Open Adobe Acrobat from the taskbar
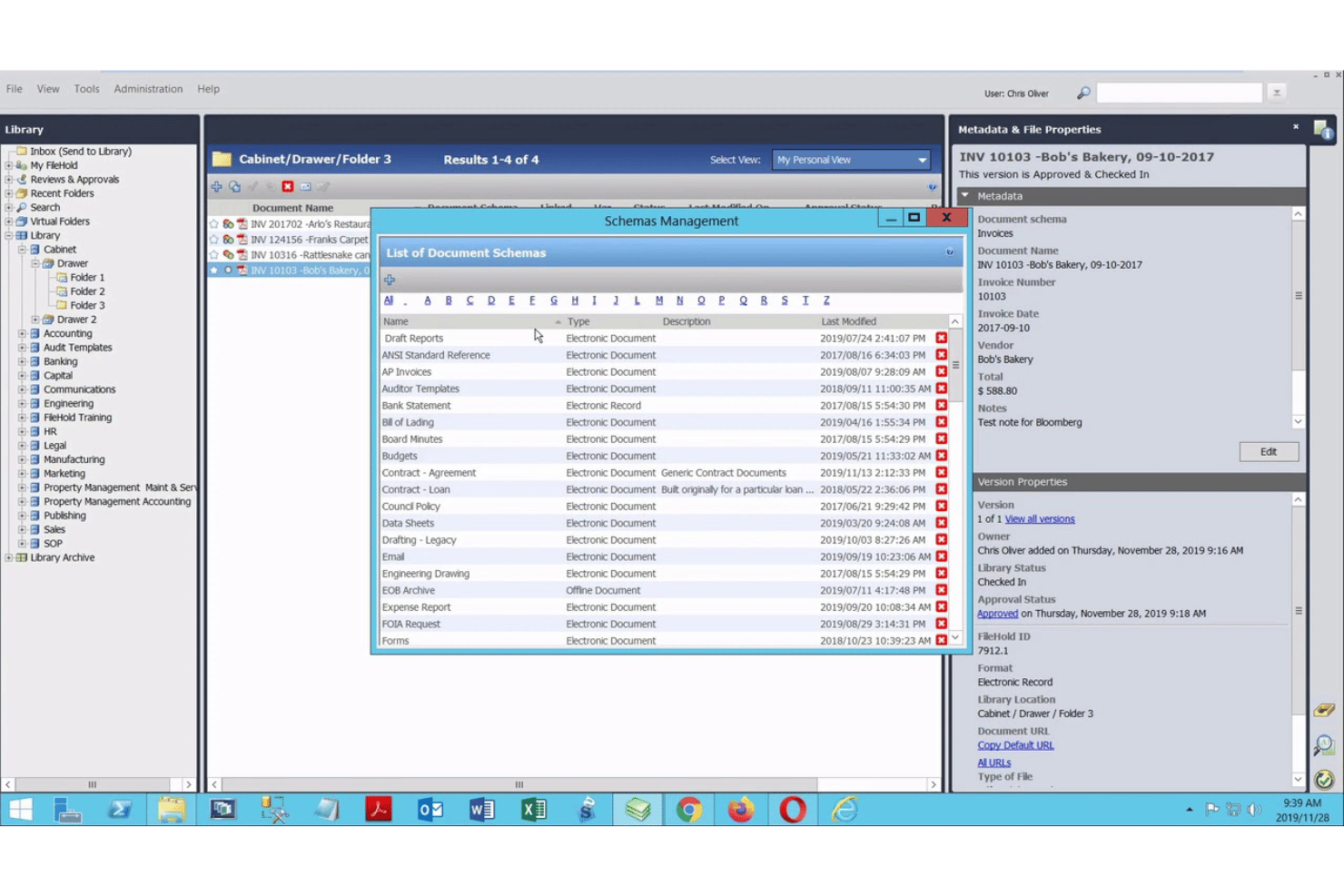 (379, 809)
